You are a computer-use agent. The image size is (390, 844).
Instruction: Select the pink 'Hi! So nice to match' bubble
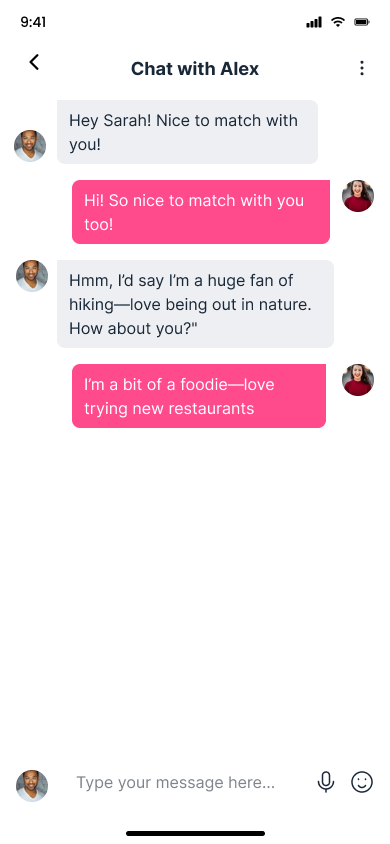click(201, 212)
